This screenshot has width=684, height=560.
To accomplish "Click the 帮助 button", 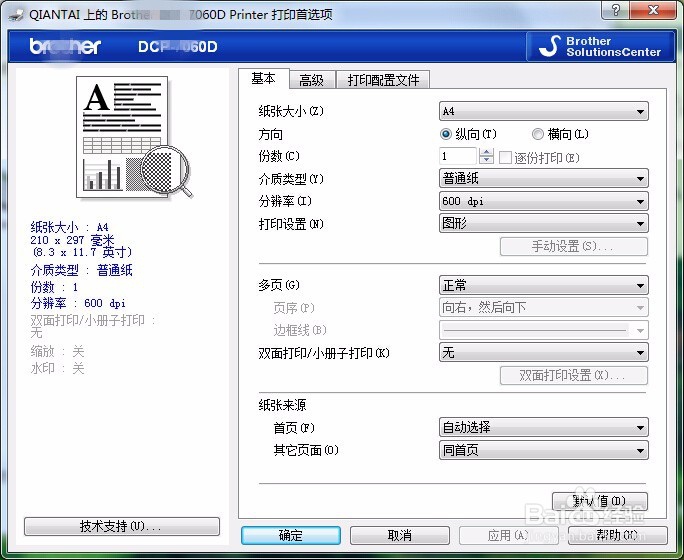I will coord(618,535).
